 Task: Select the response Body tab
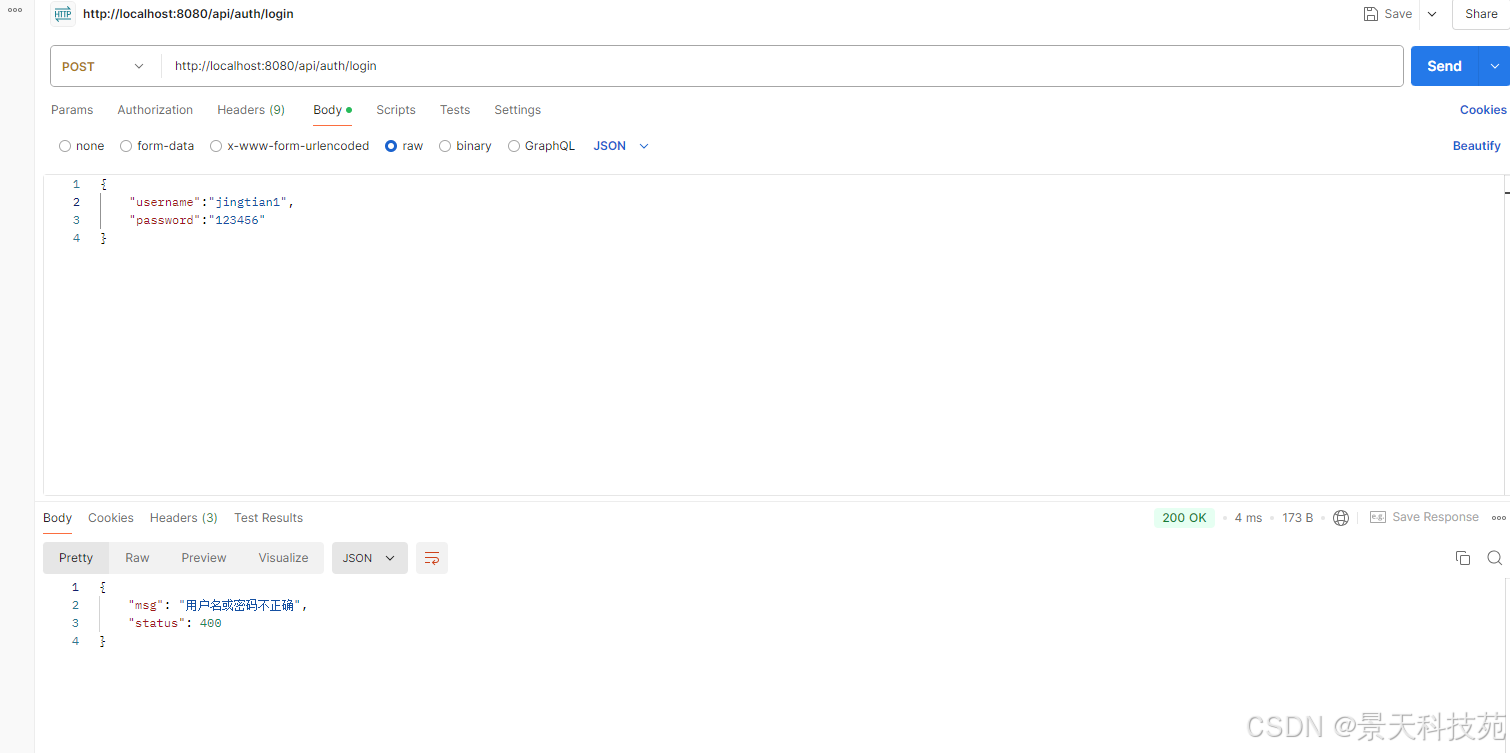point(57,518)
